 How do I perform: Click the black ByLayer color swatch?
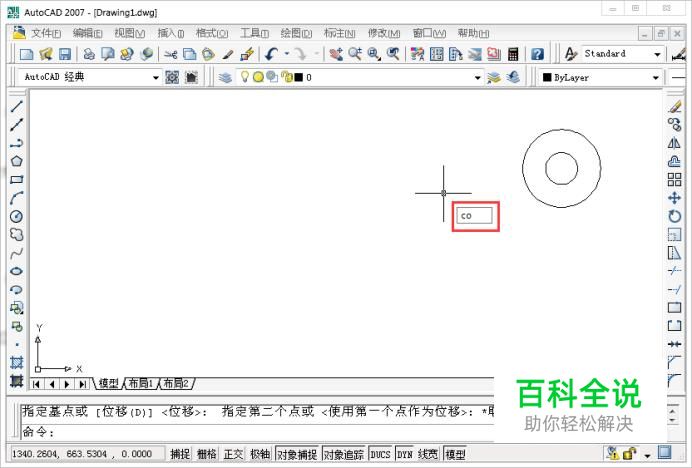click(x=547, y=77)
